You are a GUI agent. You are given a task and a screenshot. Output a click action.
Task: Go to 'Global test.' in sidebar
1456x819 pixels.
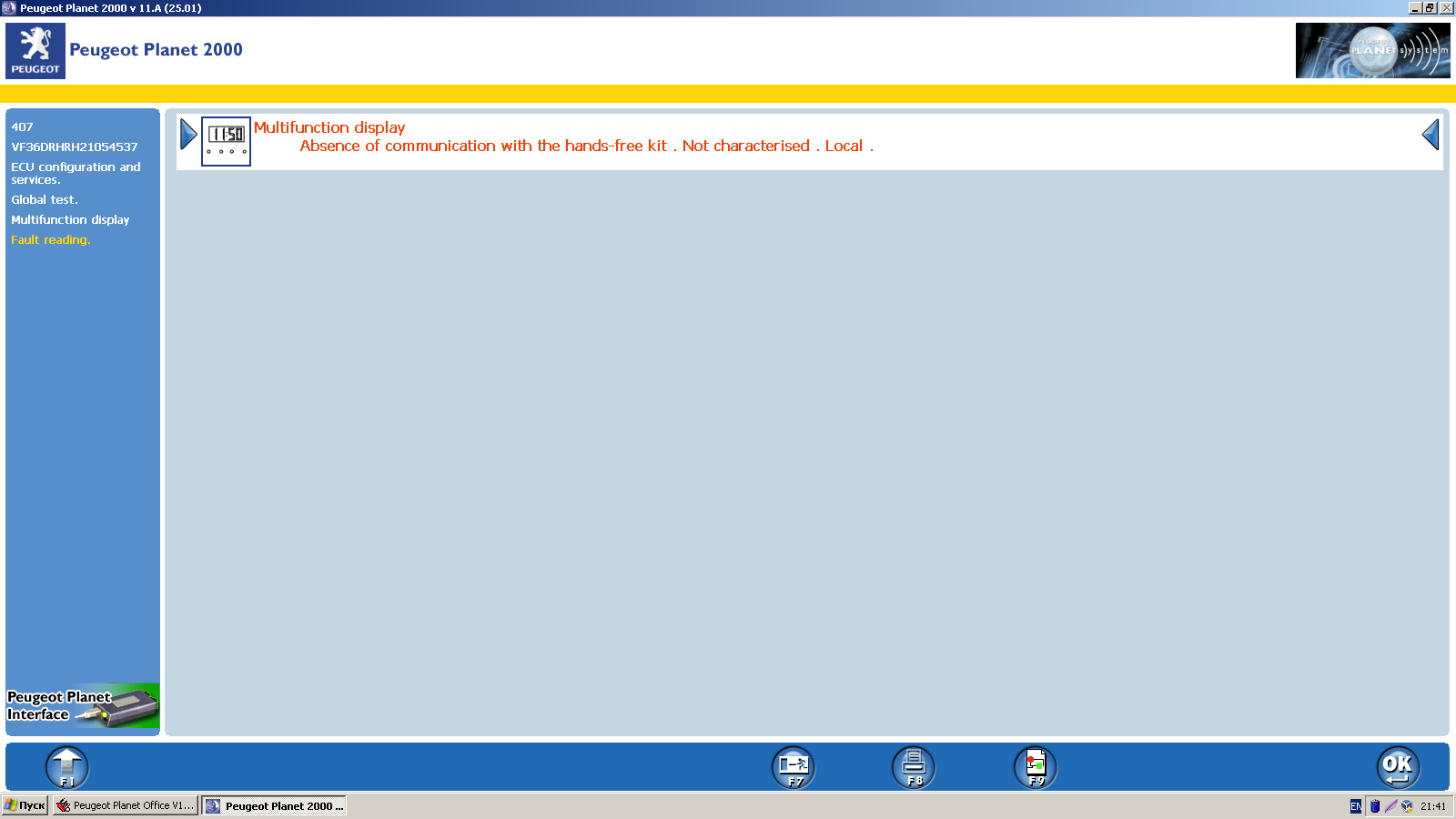(x=45, y=200)
